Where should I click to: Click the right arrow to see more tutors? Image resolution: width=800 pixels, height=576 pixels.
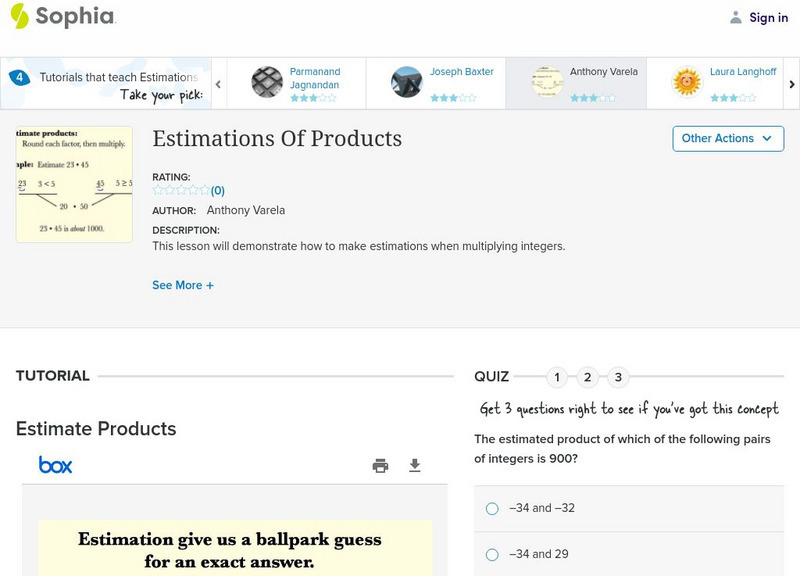coord(790,83)
